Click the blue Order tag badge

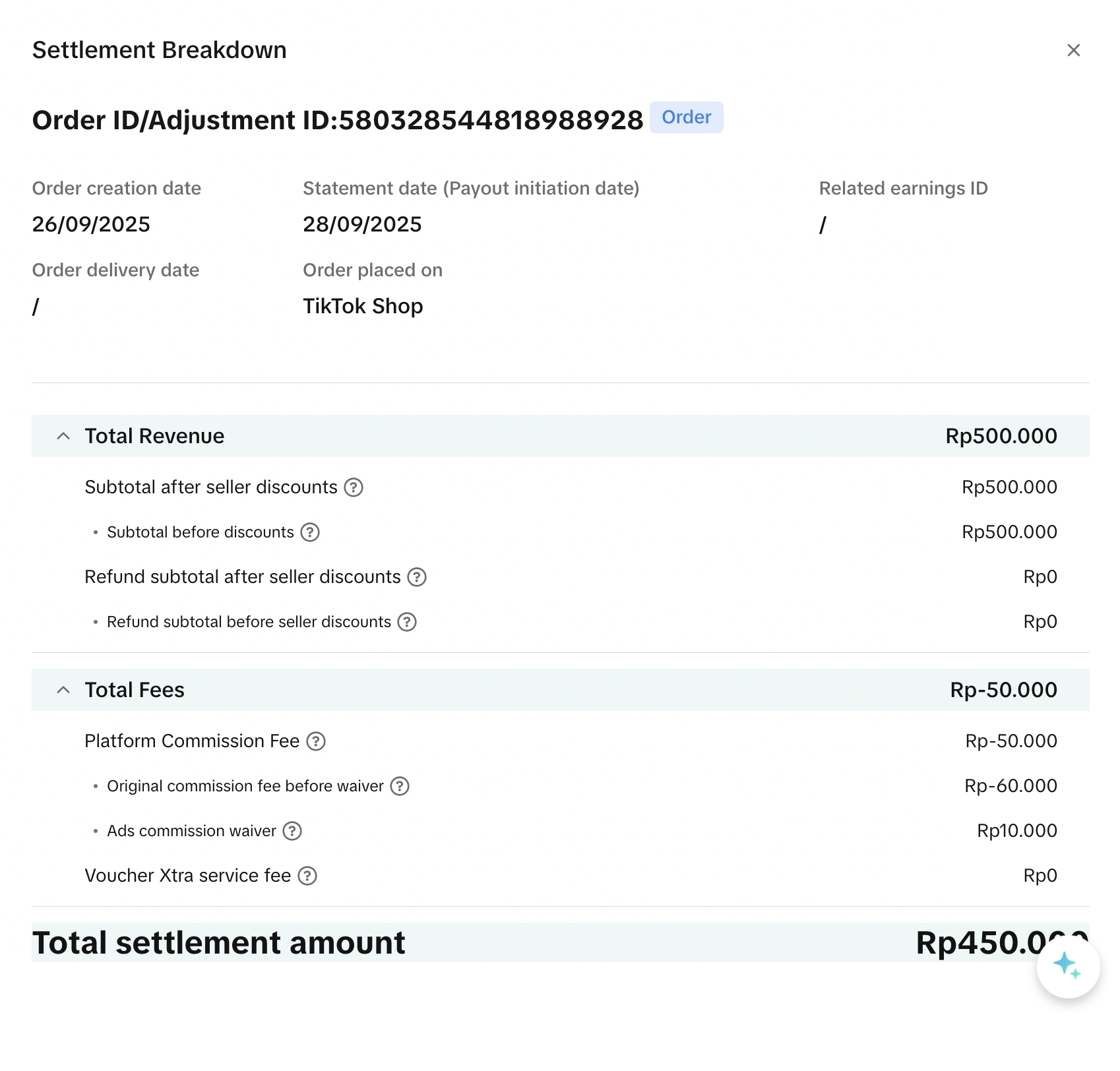[x=686, y=117]
